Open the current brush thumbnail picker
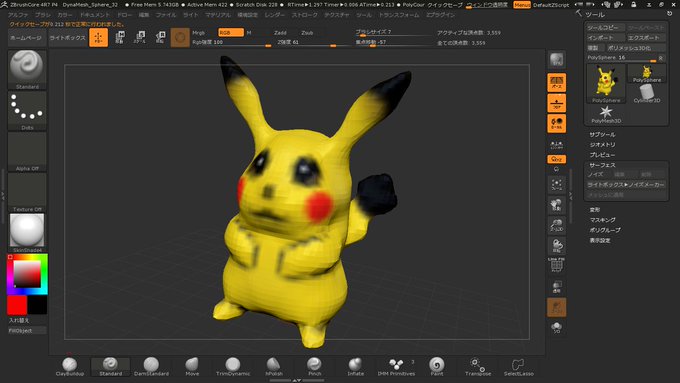 point(27,69)
